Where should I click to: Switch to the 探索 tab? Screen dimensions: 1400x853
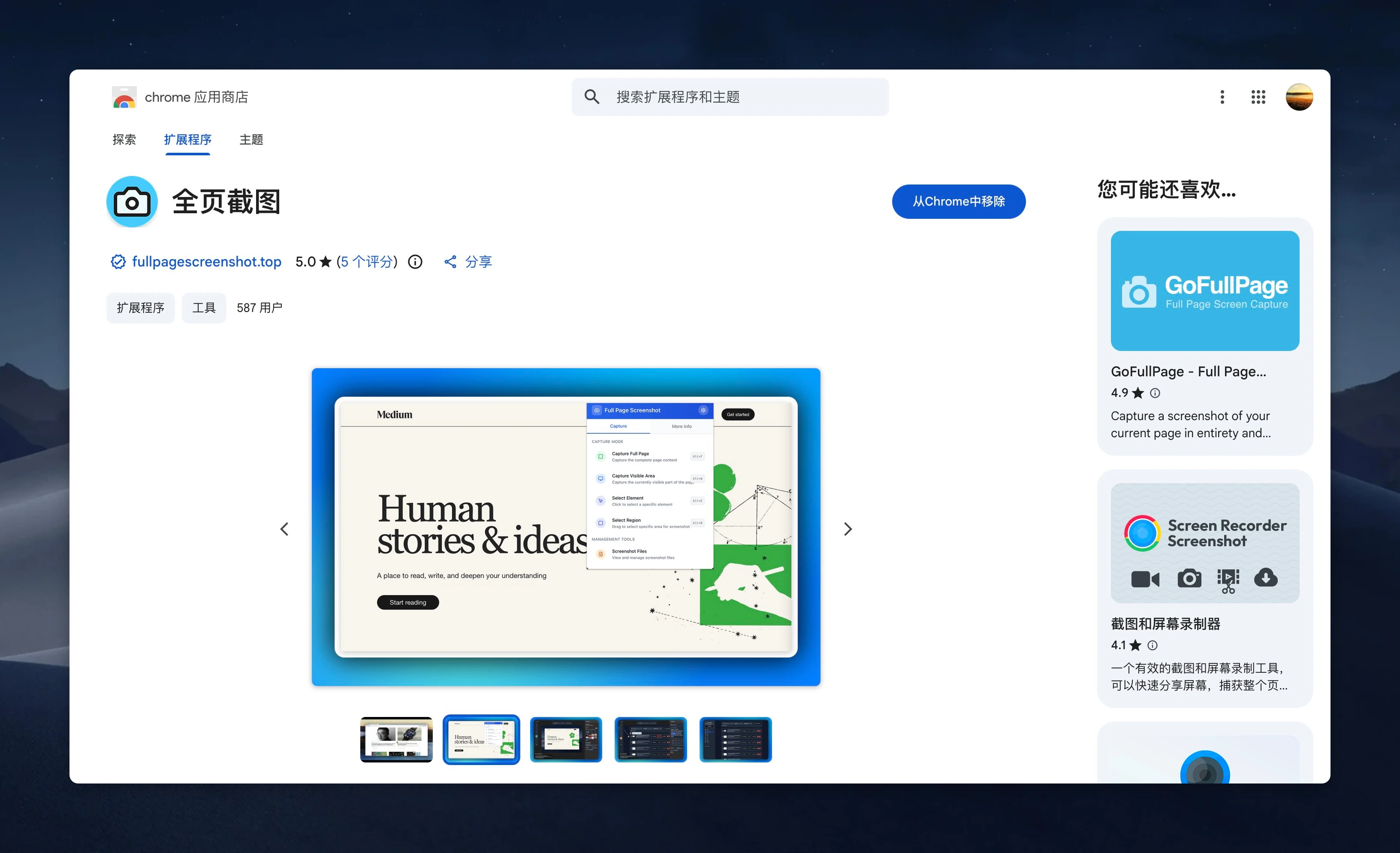[124, 140]
